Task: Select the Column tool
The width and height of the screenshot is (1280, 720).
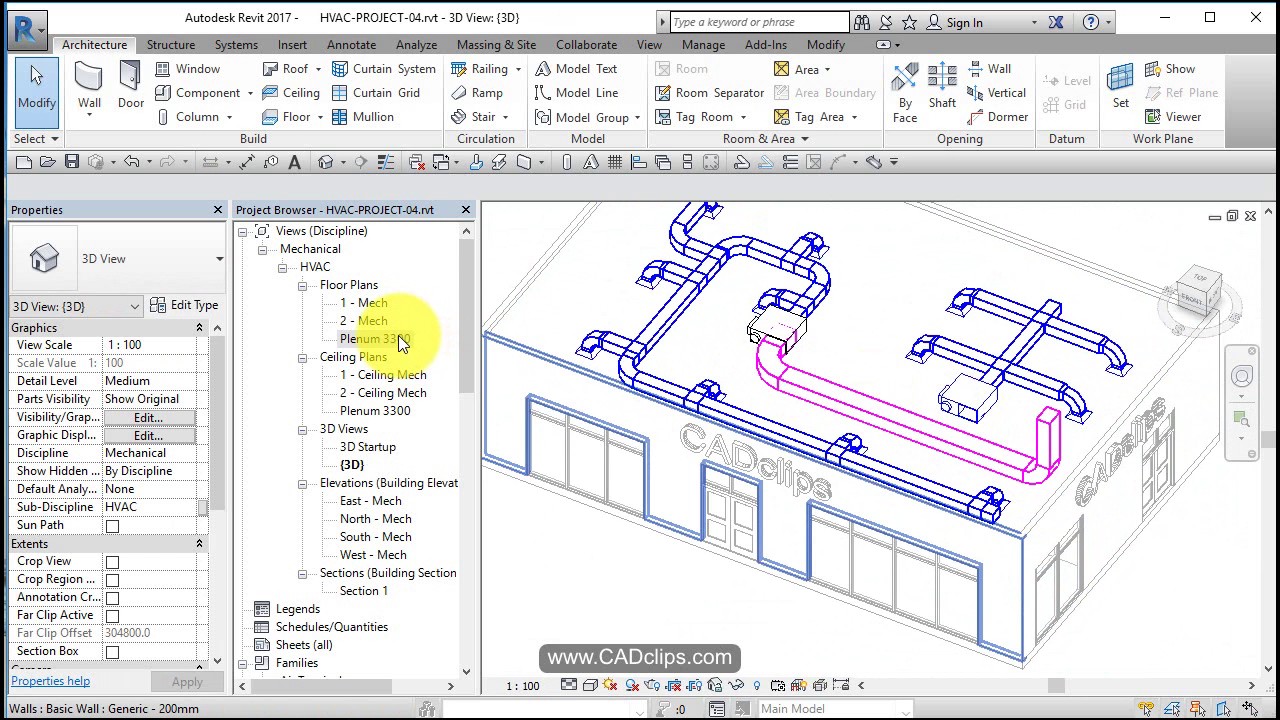Action: [187, 117]
